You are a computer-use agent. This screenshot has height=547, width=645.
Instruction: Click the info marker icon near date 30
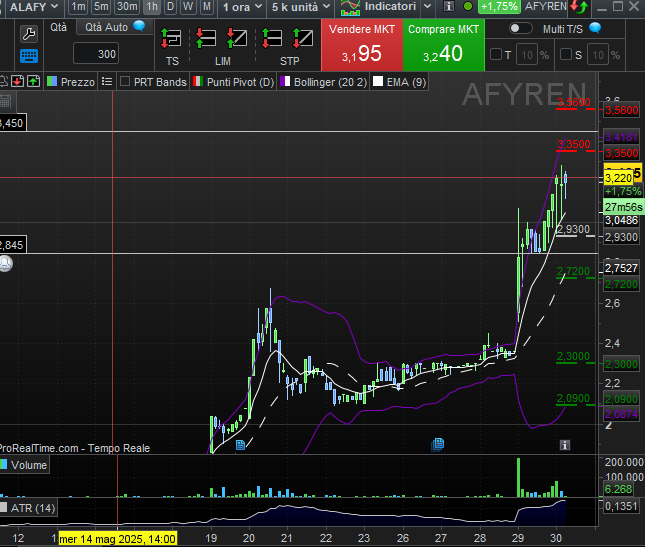pos(564,444)
